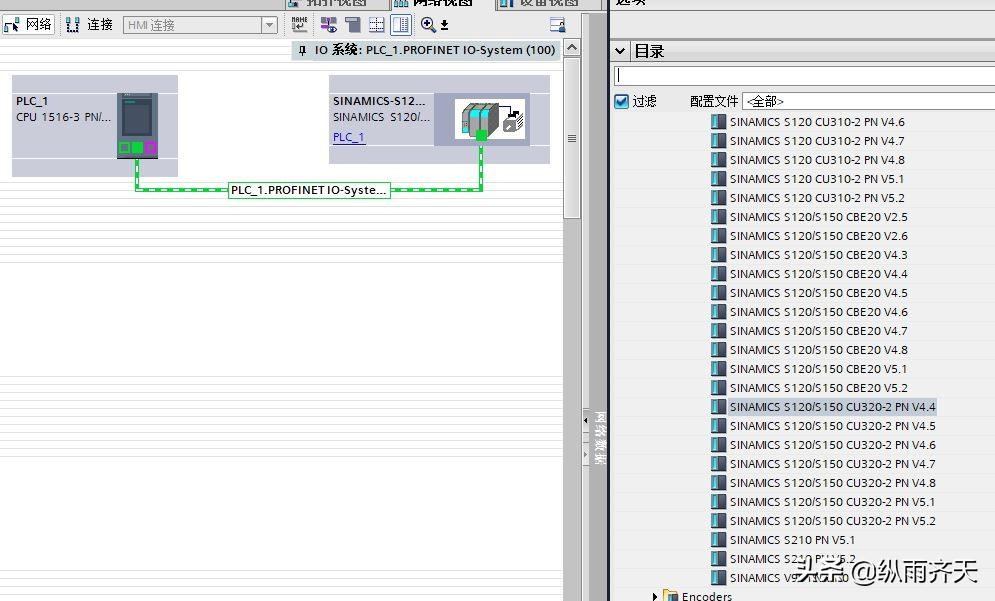Screen dimensions: 995x601
Task: Click the Encoders folder icon
Action: pos(670,595)
